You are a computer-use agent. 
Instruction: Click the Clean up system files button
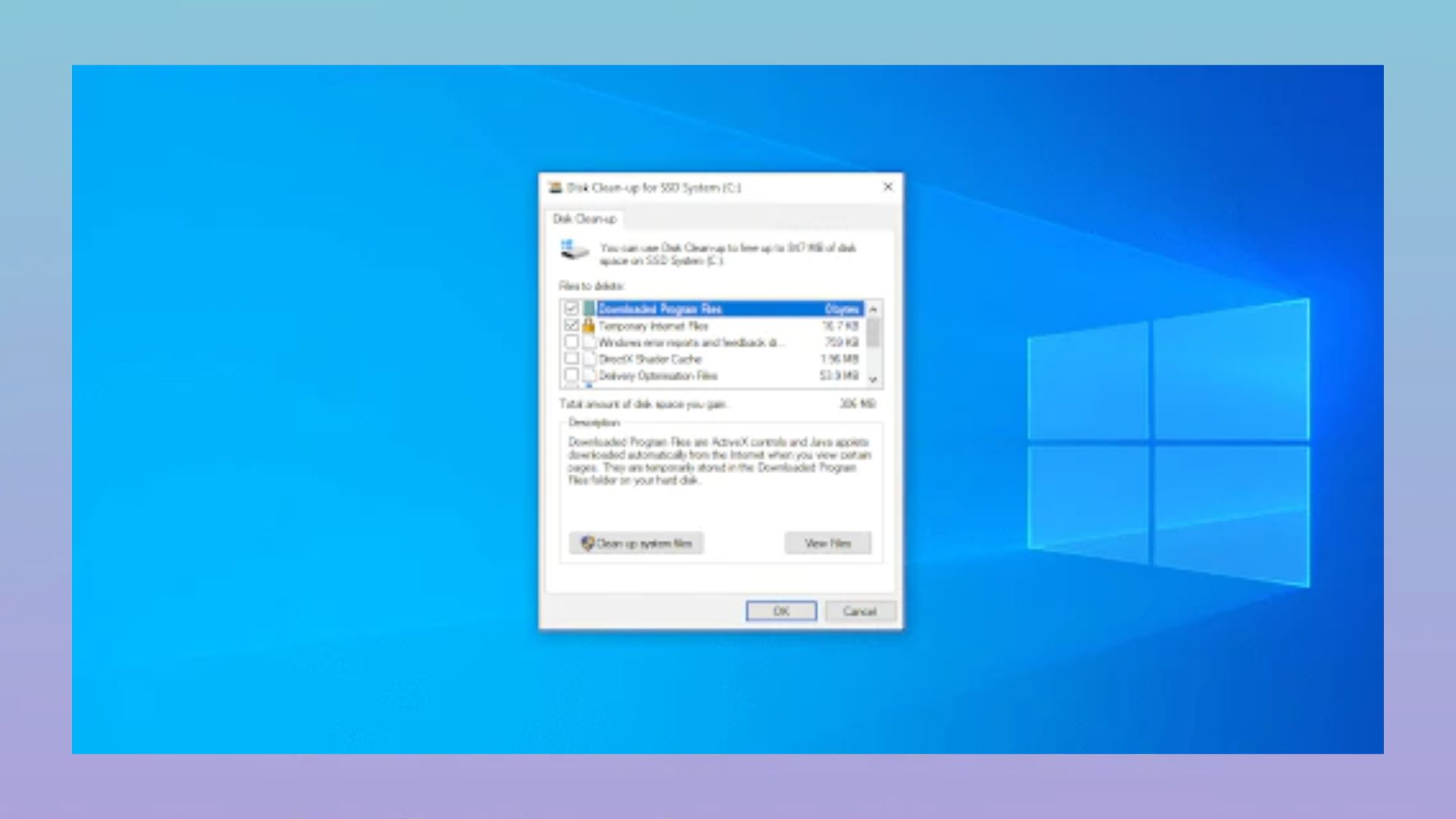pyautogui.click(x=636, y=543)
